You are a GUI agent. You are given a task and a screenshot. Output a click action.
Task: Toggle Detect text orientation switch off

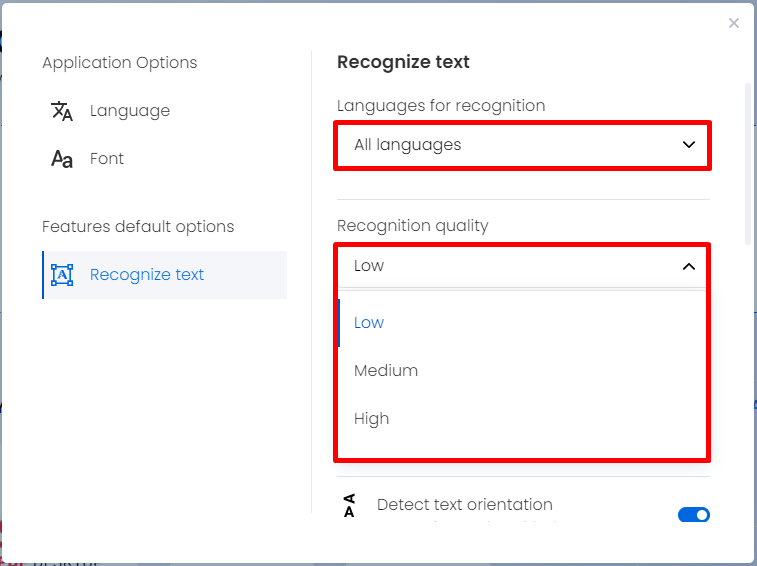click(694, 515)
